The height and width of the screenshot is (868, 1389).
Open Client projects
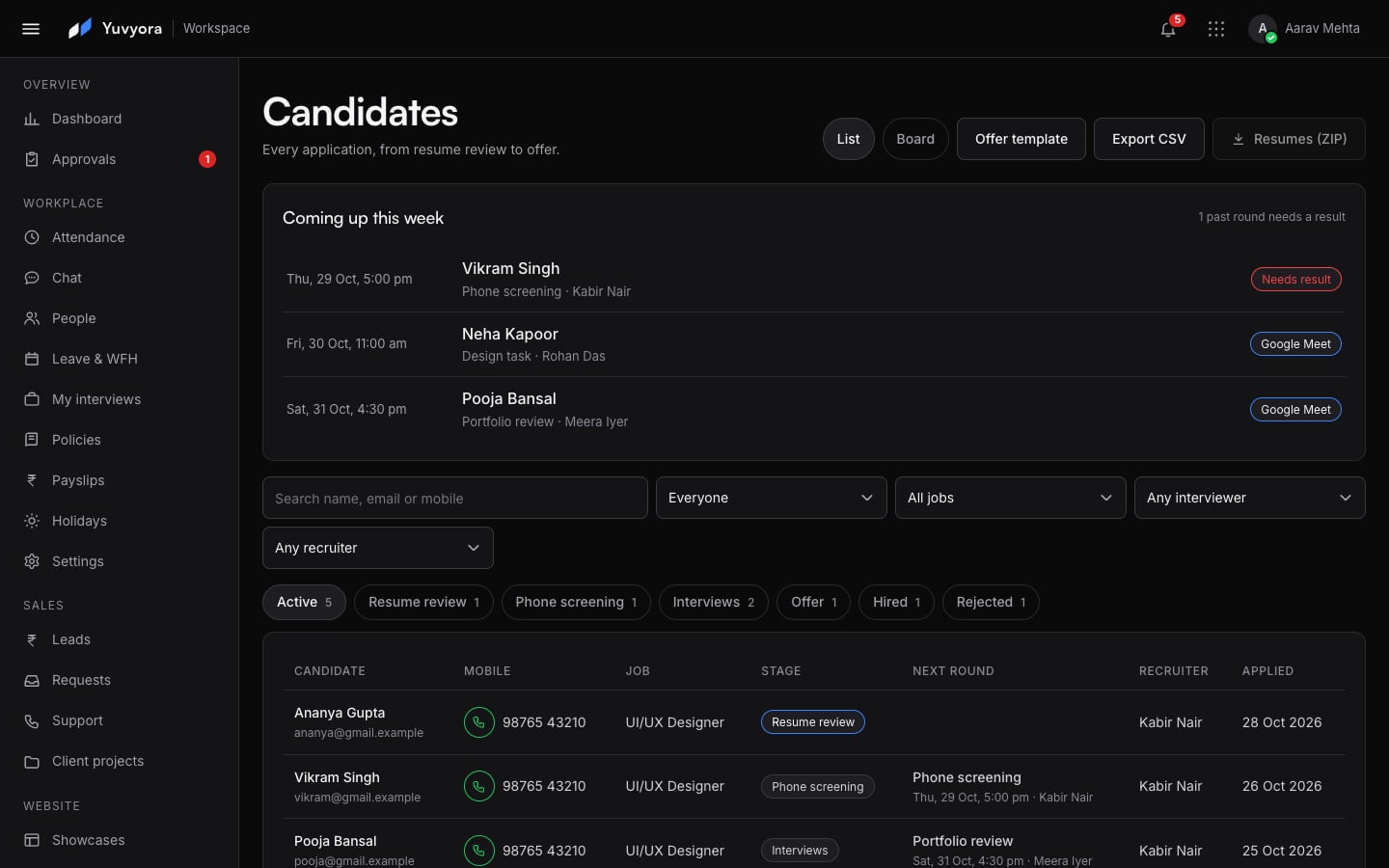point(120,761)
